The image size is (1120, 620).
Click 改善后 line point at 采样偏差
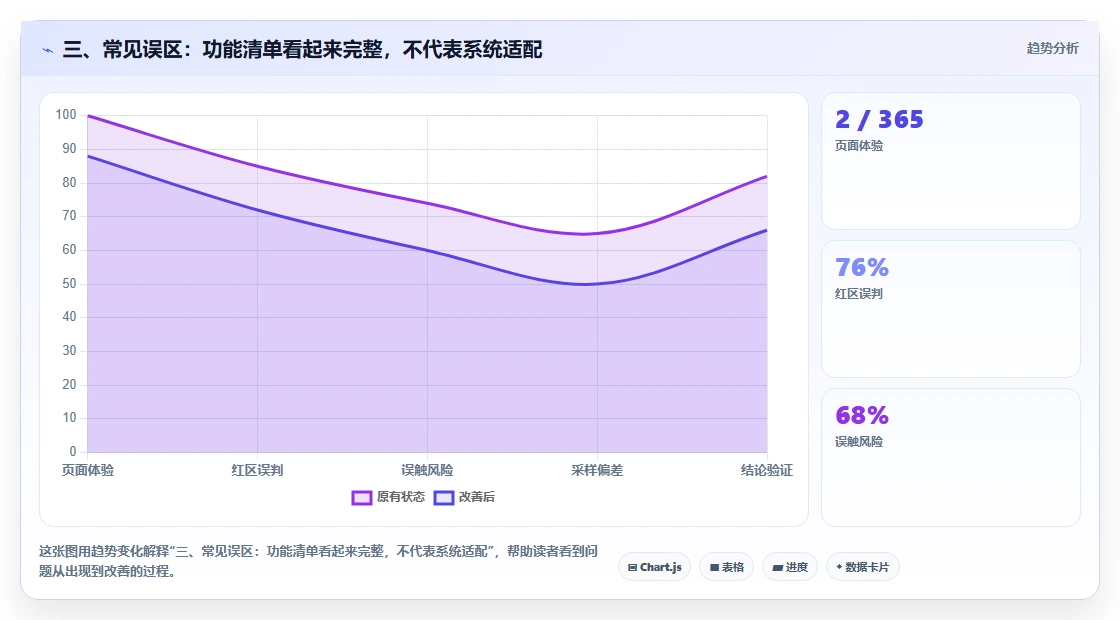click(597, 284)
